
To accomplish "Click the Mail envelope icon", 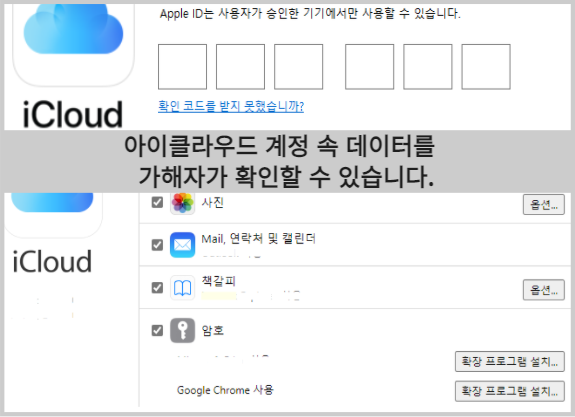I will pos(182,245).
